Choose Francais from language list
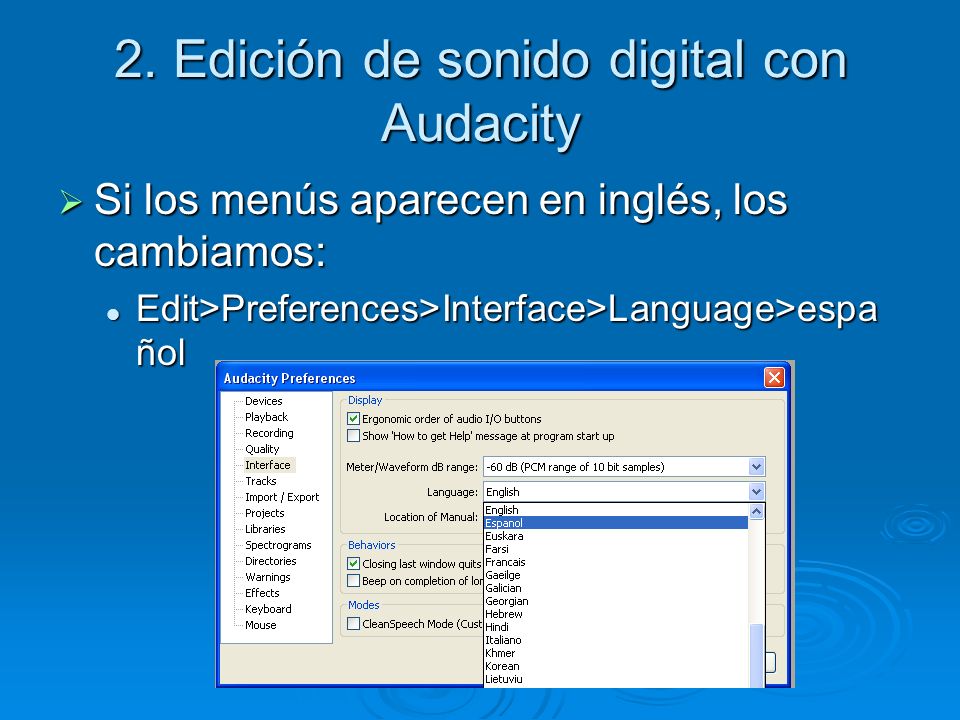Screen dimensions: 960x720 pyautogui.click(x=616, y=562)
